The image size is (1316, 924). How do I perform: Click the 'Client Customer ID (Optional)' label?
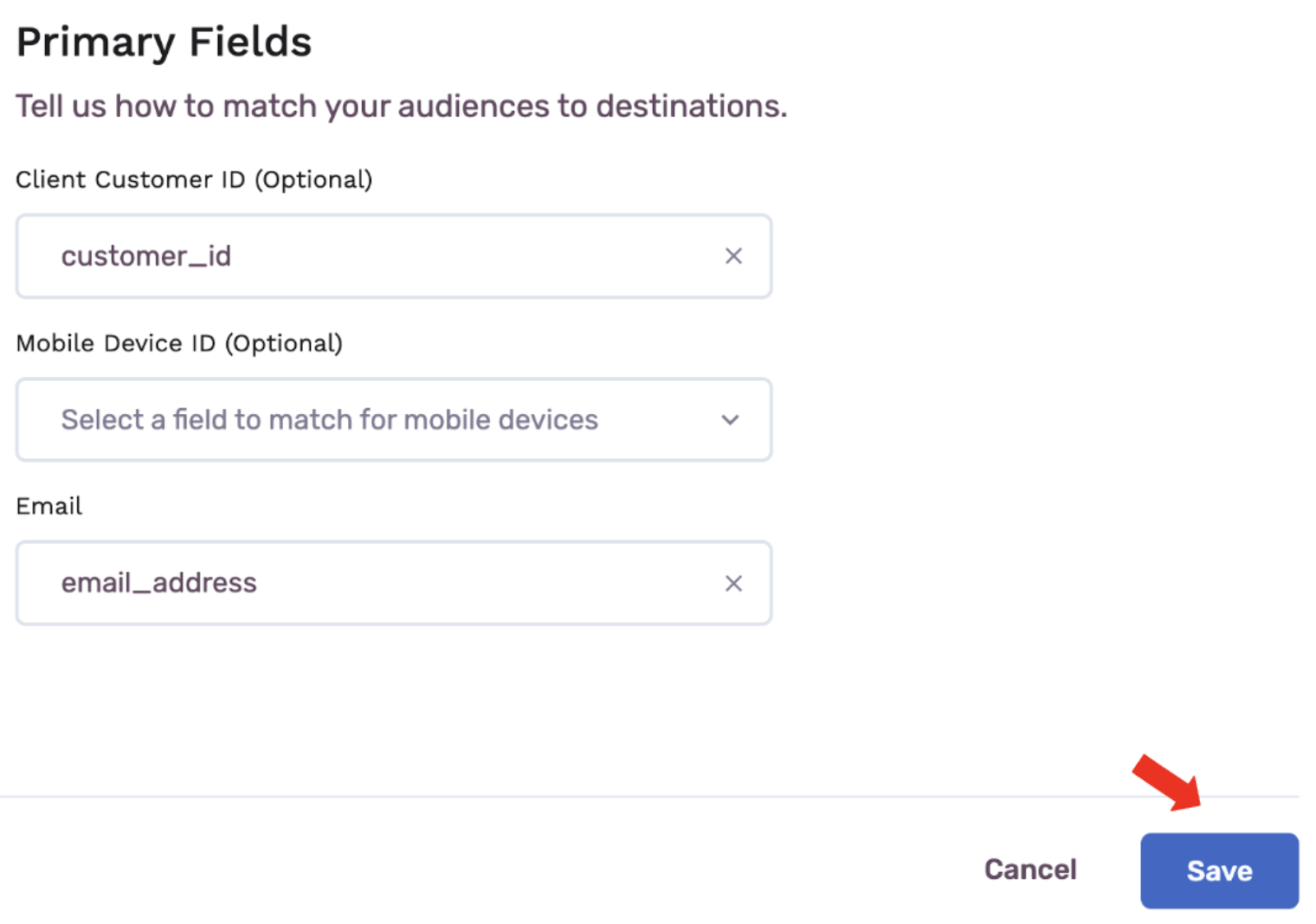(x=194, y=179)
